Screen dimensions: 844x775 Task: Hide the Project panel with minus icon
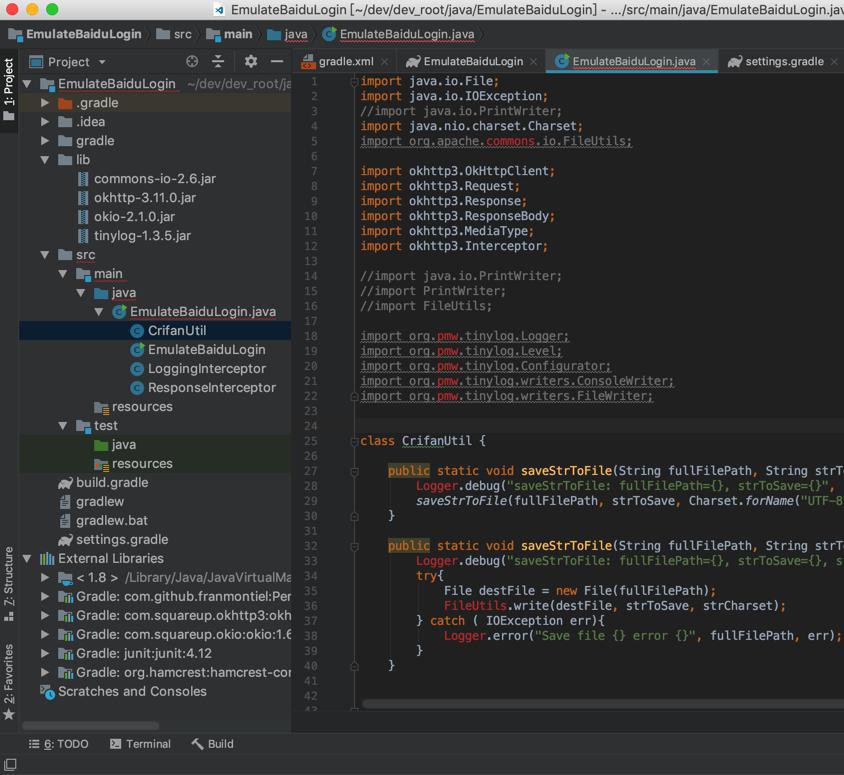(277, 61)
